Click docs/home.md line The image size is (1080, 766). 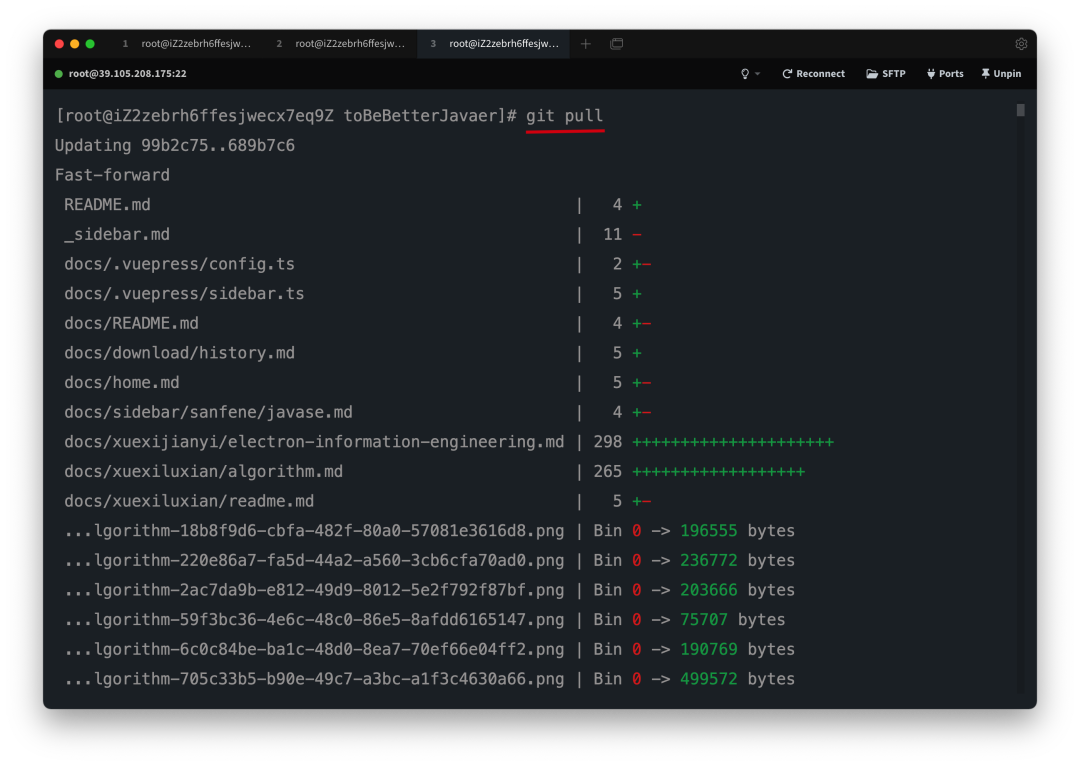click(x=122, y=382)
